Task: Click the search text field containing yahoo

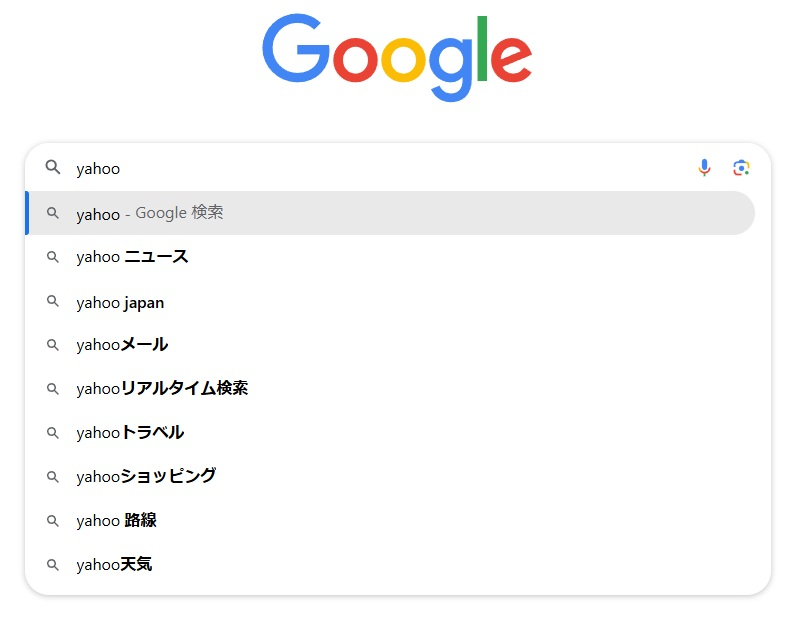Action: (x=380, y=168)
